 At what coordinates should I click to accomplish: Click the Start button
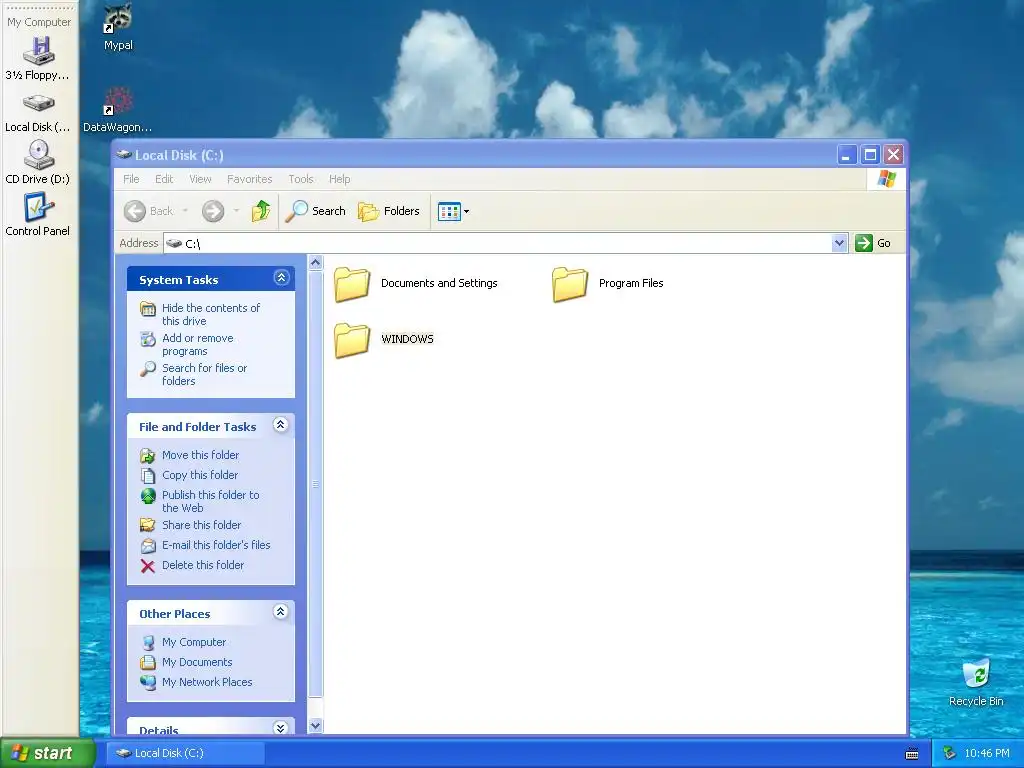[47, 753]
